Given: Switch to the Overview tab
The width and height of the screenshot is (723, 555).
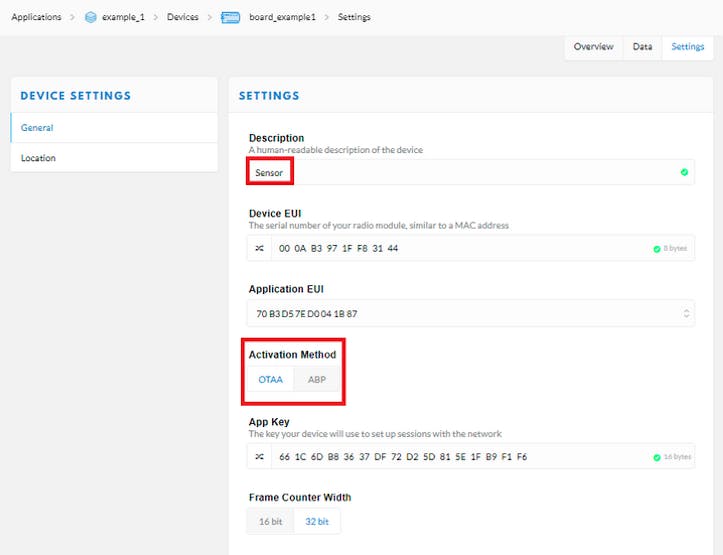Looking at the screenshot, I should point(593,47).
